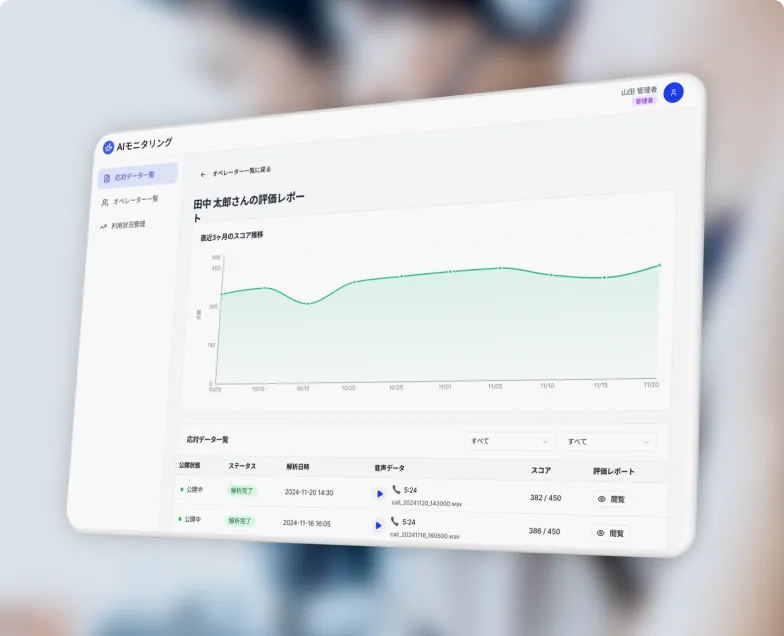Click the 応対データ一覧 document icon

click(106, 178)
